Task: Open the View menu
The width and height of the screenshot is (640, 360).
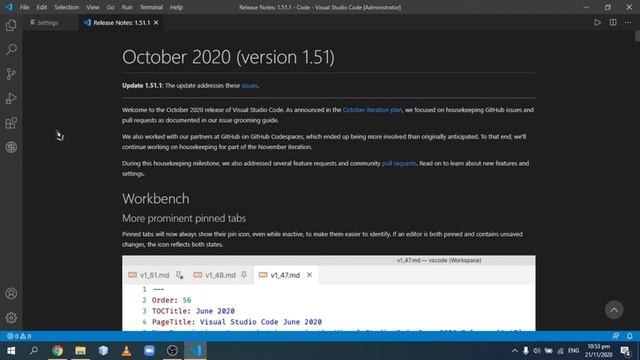Action: point(93,7)
